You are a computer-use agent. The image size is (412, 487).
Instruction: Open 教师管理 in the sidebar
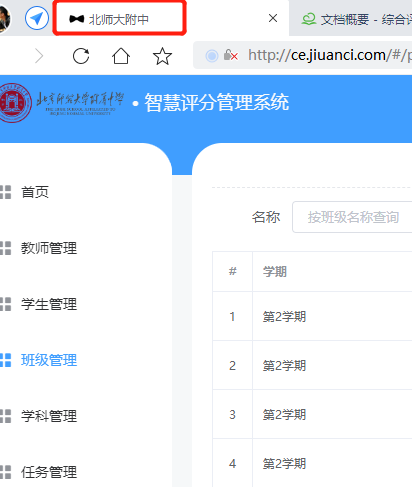coord(49,248)
